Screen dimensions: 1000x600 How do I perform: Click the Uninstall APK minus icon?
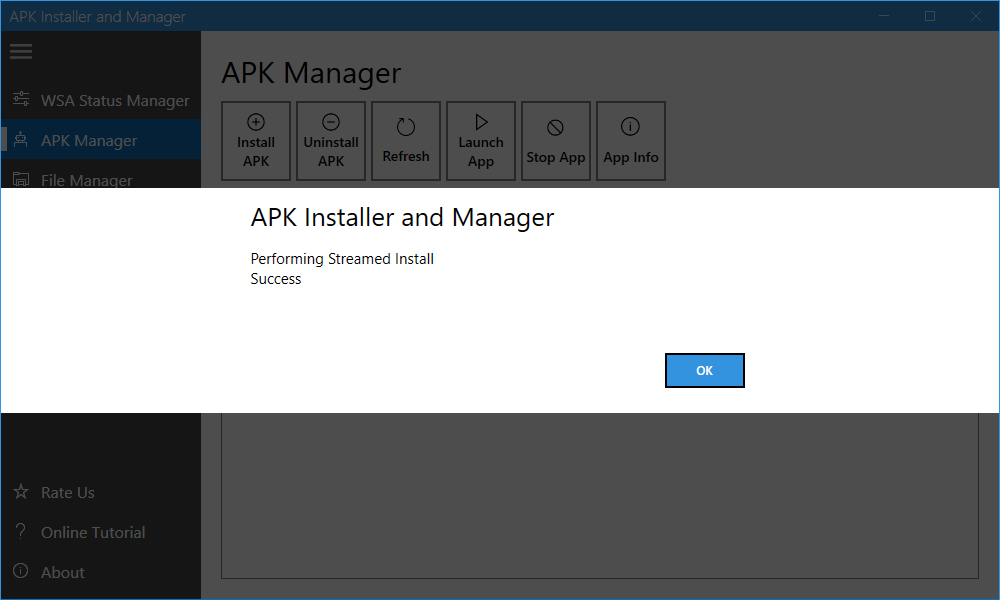click(x=331, y=122)
